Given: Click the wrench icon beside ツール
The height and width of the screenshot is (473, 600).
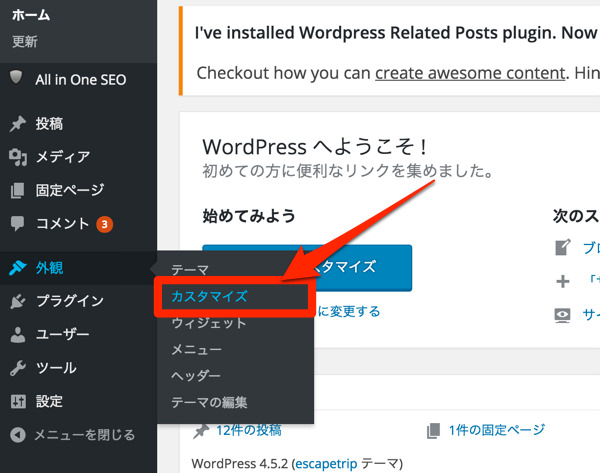Looking at the screenshot, I should (x=18, y=368).
